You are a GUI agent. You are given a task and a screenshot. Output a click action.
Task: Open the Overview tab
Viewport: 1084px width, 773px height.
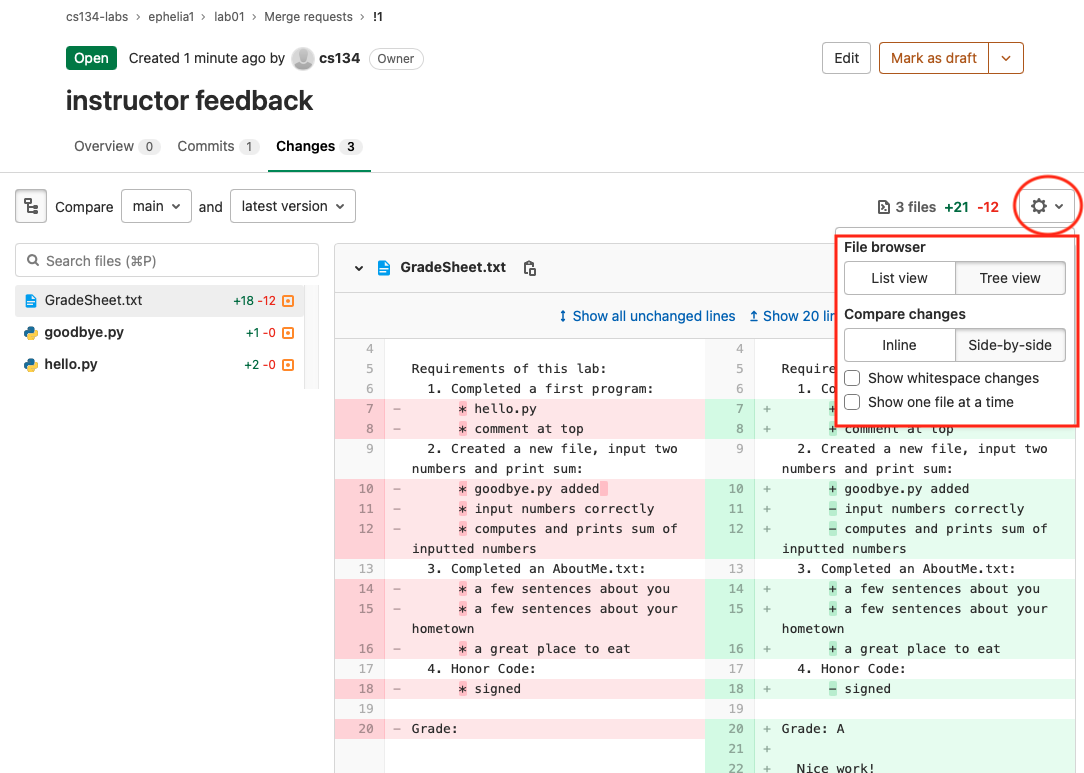tap(116, 147)
